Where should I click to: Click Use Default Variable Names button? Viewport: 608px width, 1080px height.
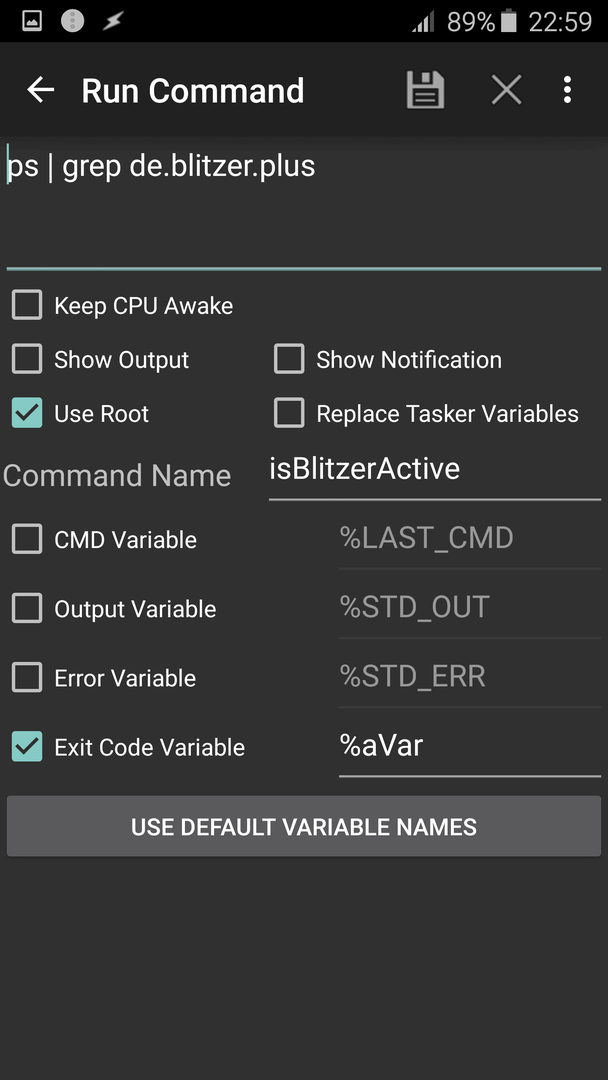pos(304,827)
